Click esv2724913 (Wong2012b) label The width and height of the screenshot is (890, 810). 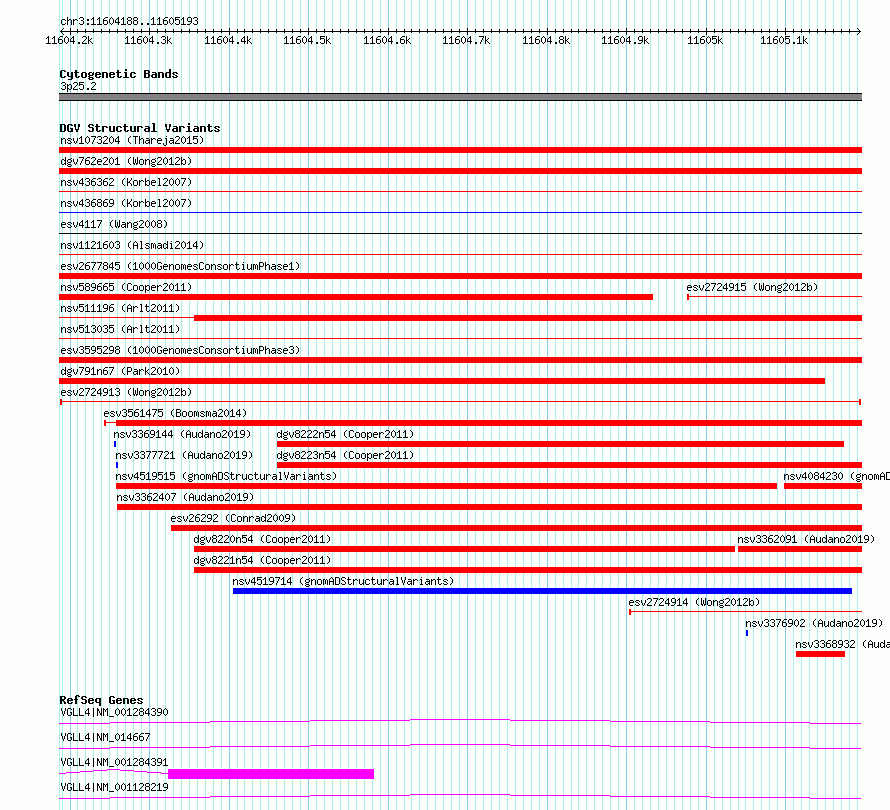[x=126, y=392]
